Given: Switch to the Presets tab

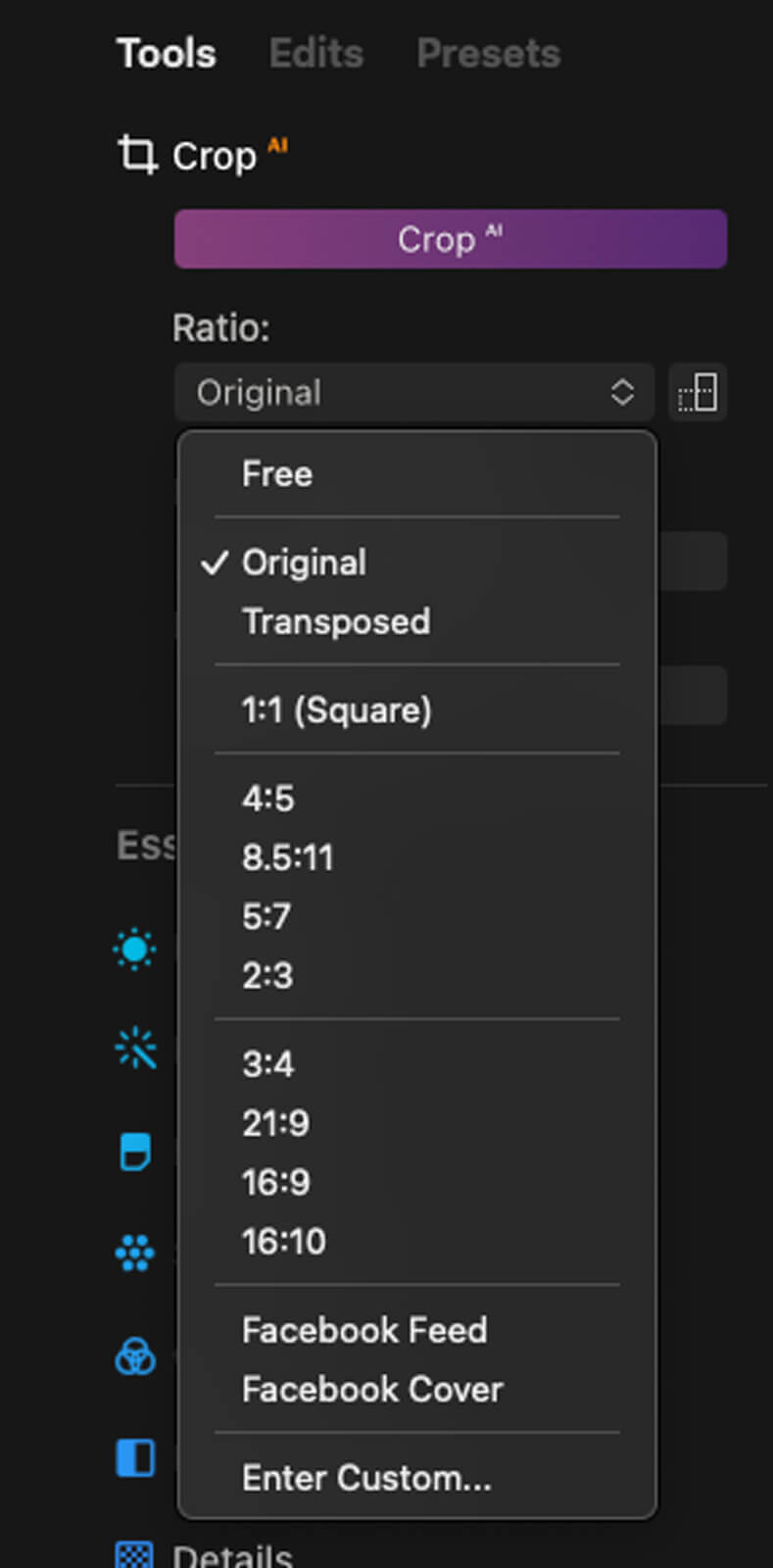Looking at the screenshot, I should point(488,54).
